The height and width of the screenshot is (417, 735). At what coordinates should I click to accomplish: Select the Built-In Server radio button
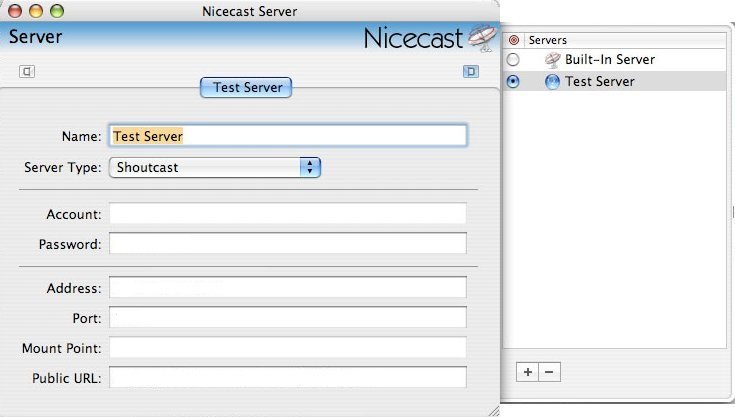point(513,60)
